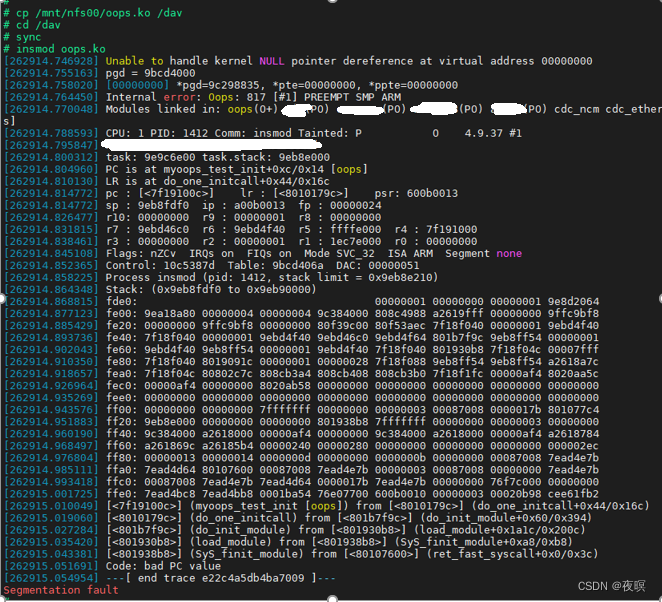Click the magenta 'NULL' keyword

coord(271,61)
